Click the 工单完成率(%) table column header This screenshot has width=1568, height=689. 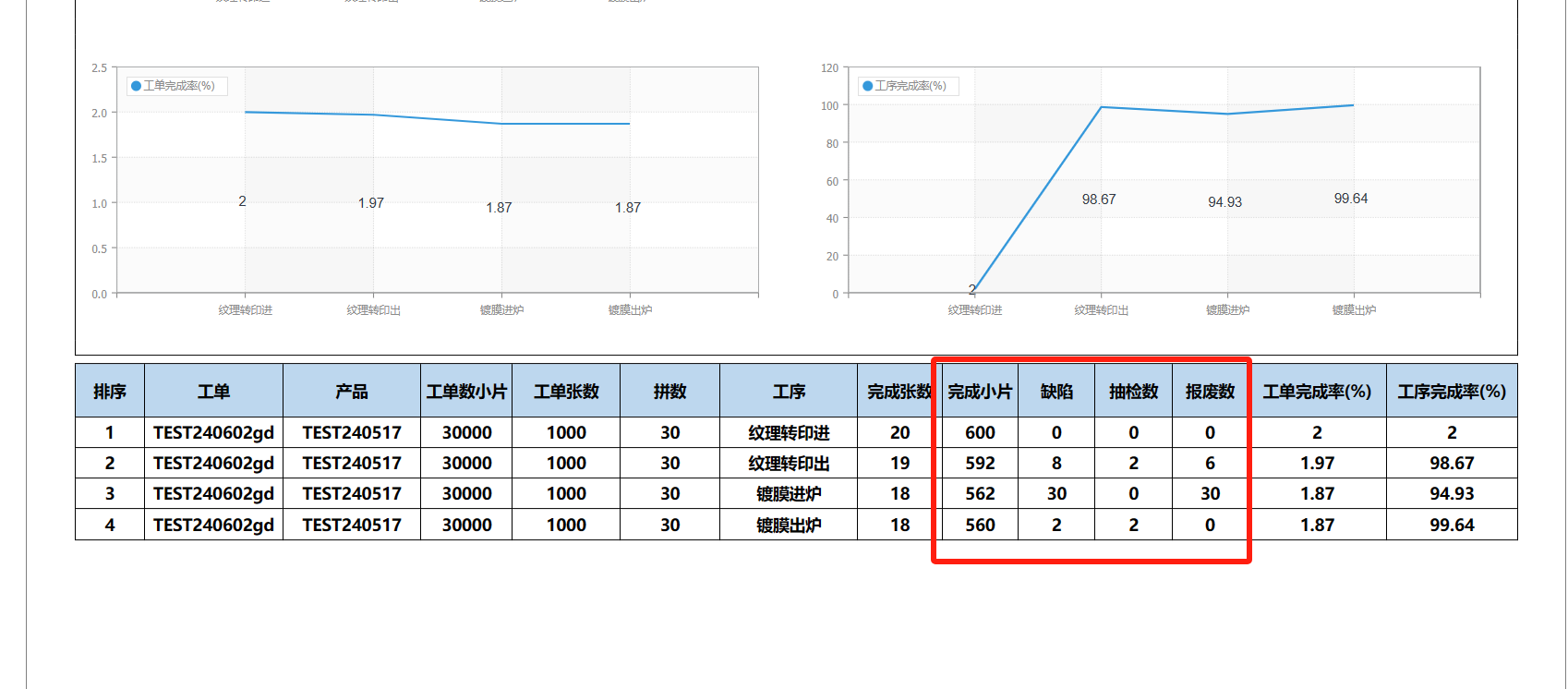coord(1317,392)
